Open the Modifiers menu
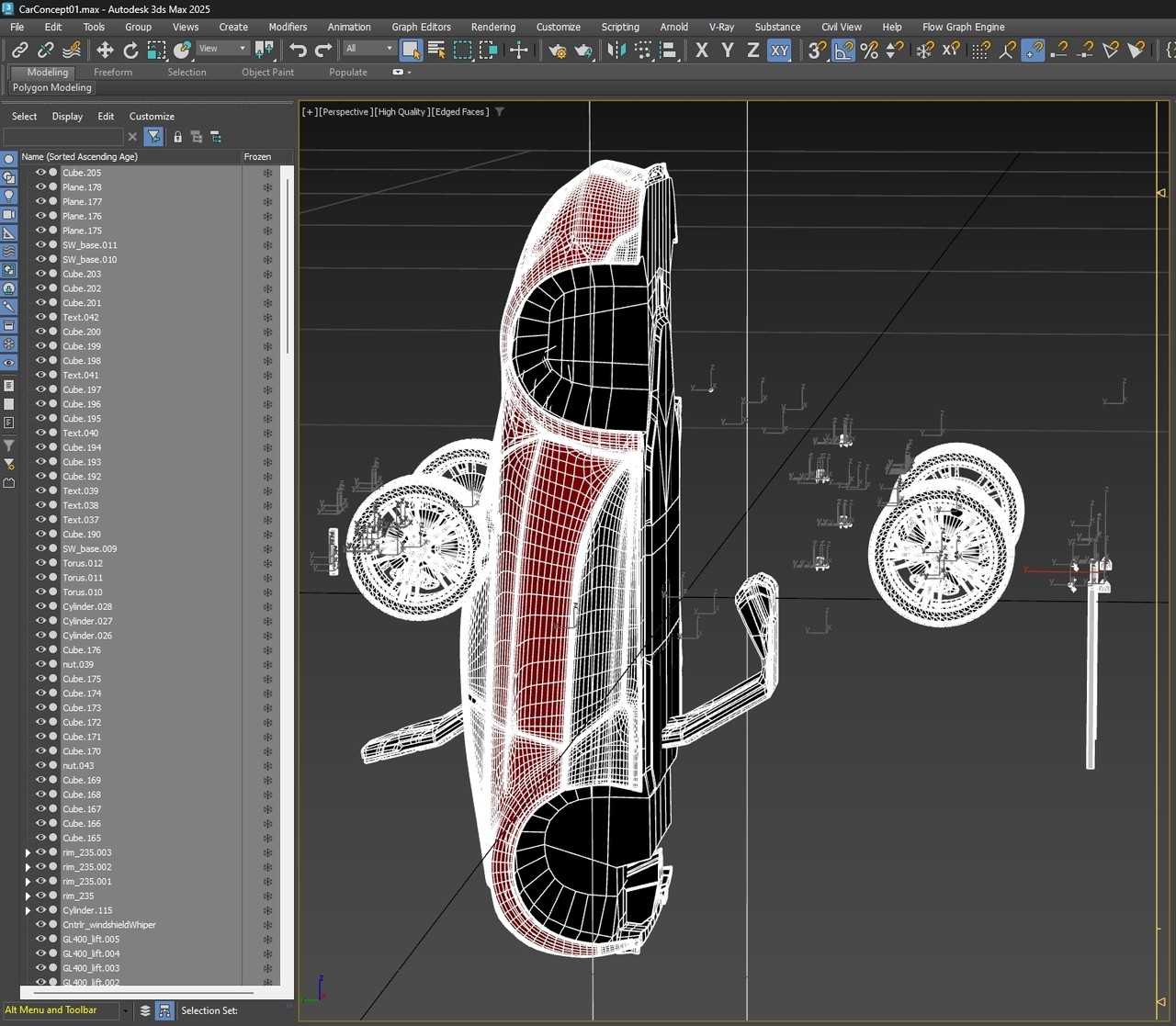 point(288,27)
